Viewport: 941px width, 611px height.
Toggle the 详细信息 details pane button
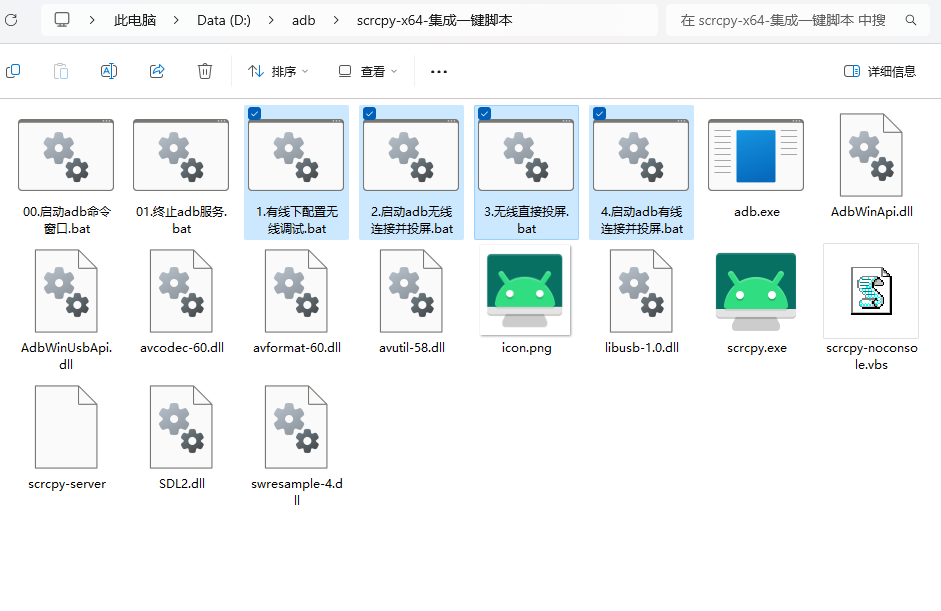click(x=880, y=71)
